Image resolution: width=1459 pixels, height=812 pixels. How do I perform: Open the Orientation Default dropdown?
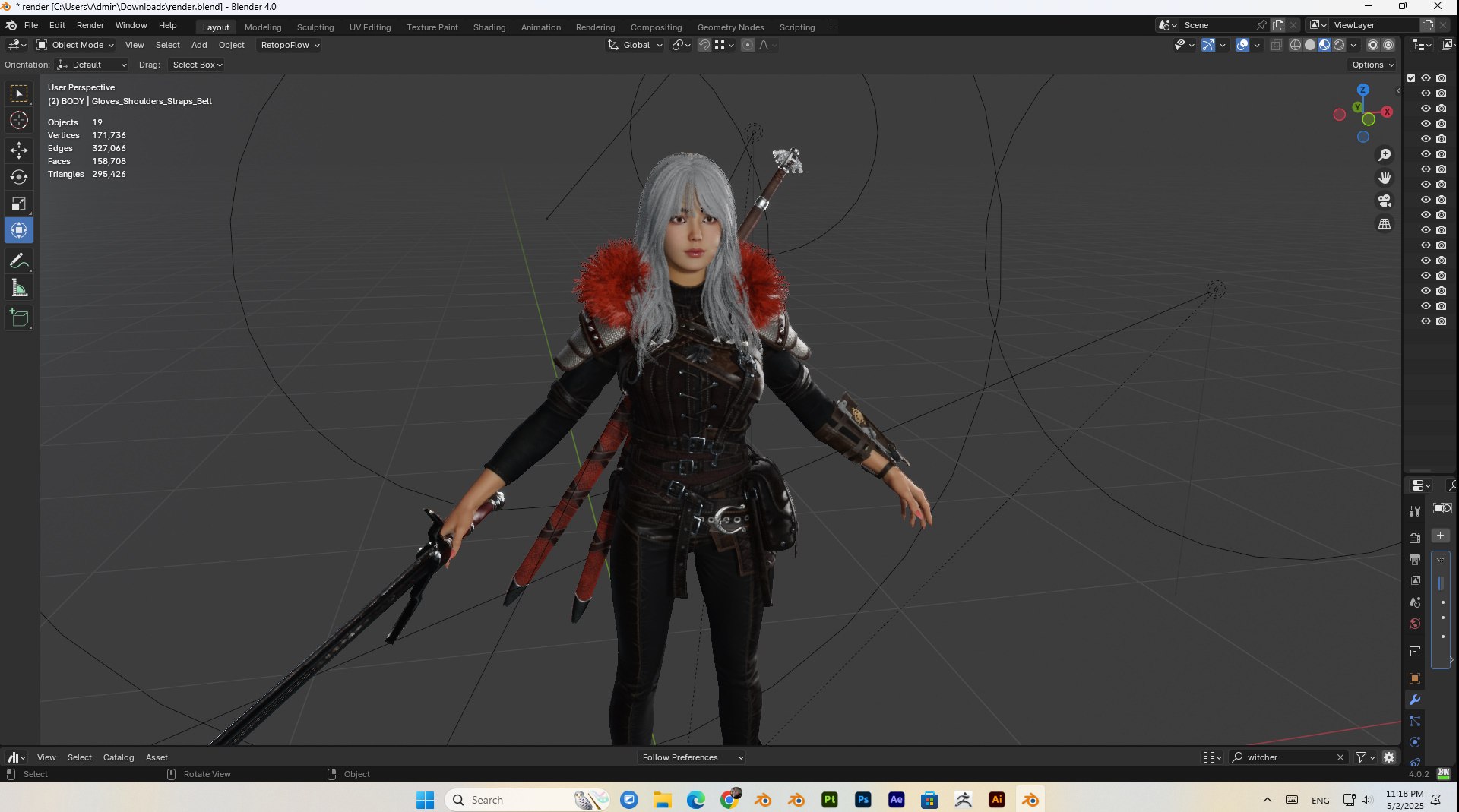[x=92, y=65]
